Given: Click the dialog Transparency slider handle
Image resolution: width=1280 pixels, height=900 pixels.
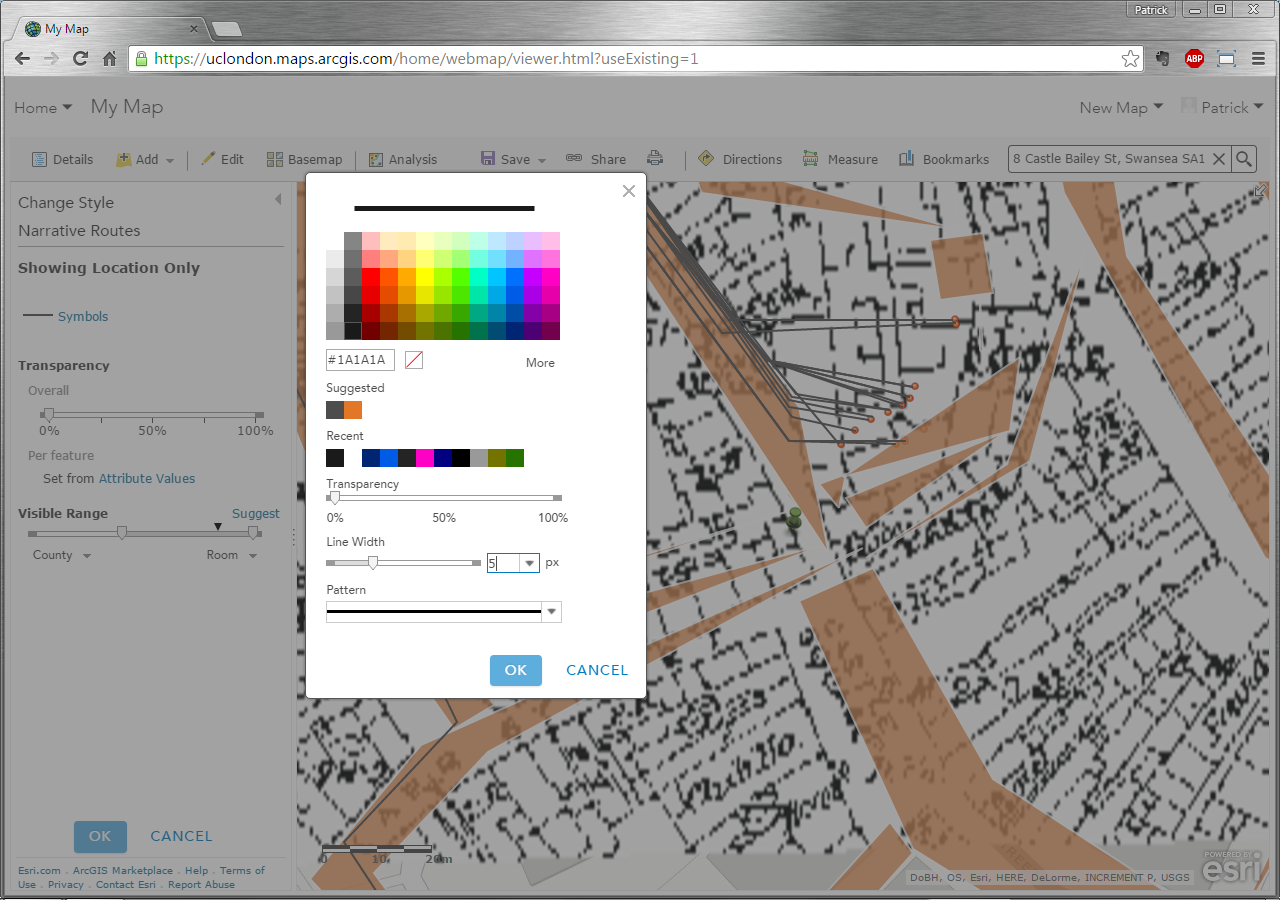Looking at the screenshot, I should point(334,497).
